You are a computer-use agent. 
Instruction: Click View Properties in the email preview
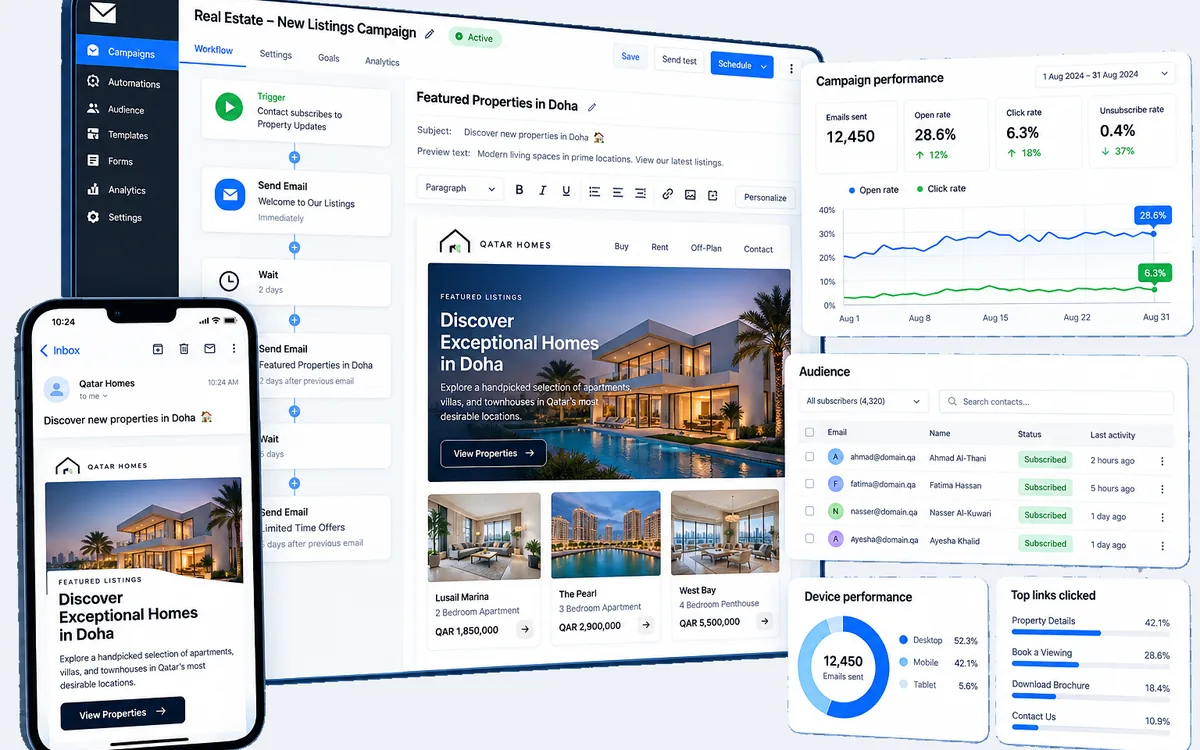pyautogui.click(x=493, y=453)
